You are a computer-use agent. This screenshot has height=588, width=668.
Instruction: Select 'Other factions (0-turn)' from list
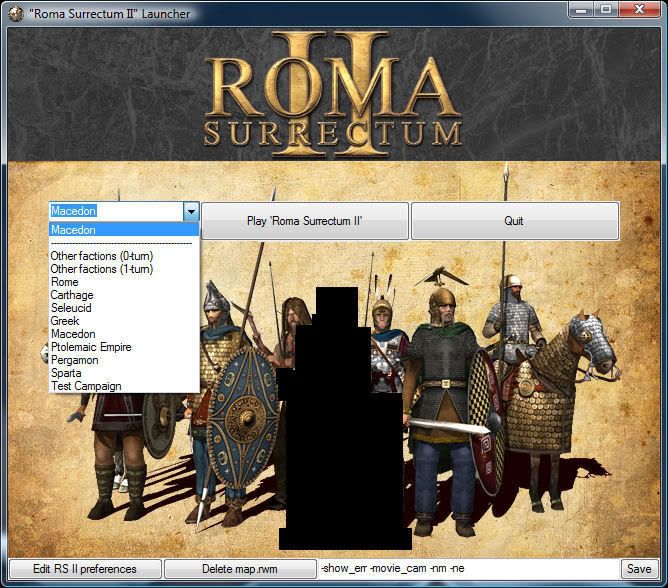click(102, 256)
